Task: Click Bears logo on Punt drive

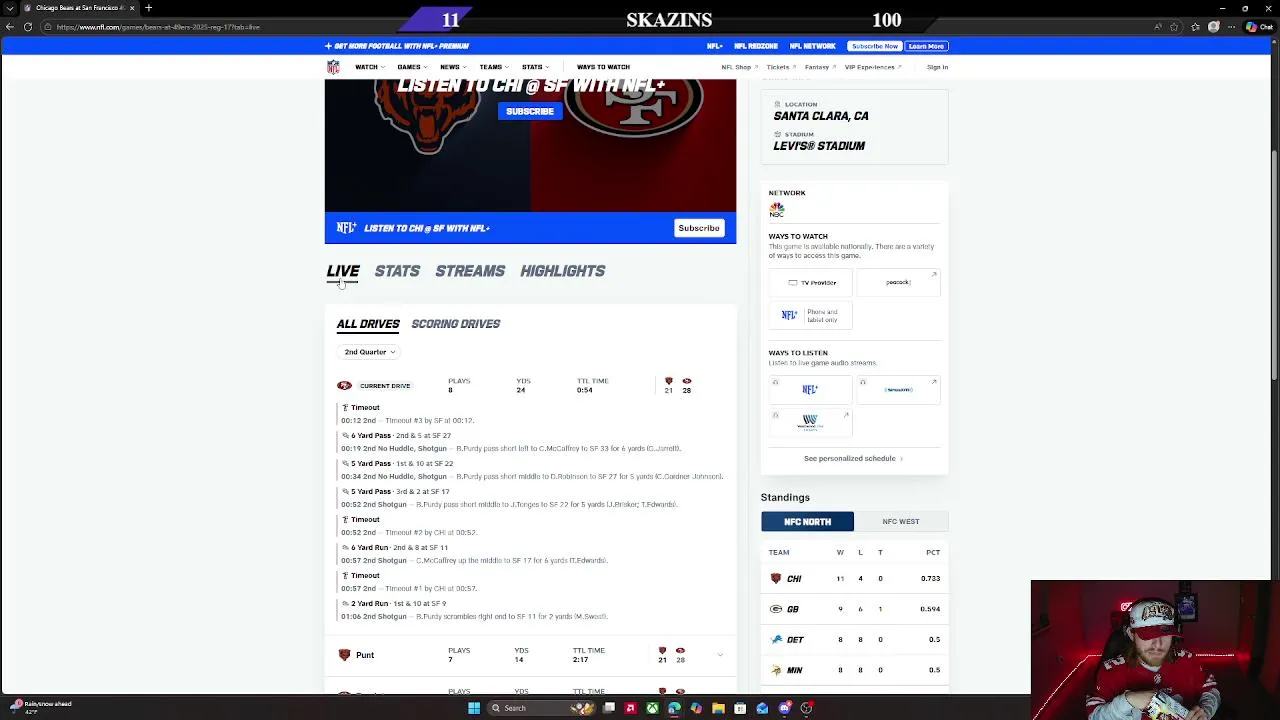Action: (344, 655)
